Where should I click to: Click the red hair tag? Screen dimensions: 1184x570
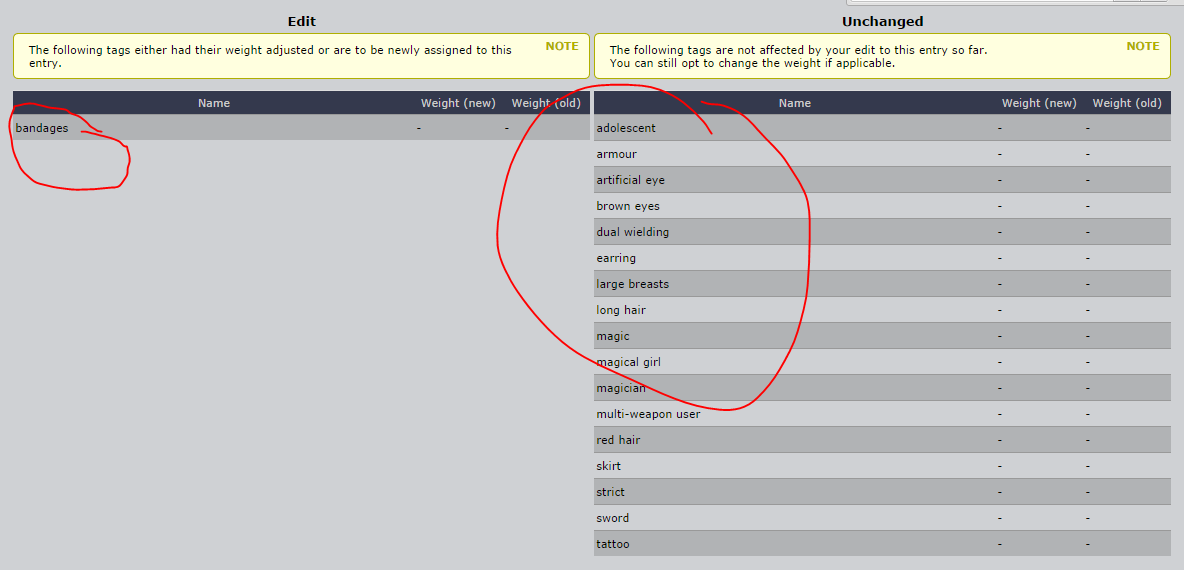pyautogui.click(x=618, y=440)
